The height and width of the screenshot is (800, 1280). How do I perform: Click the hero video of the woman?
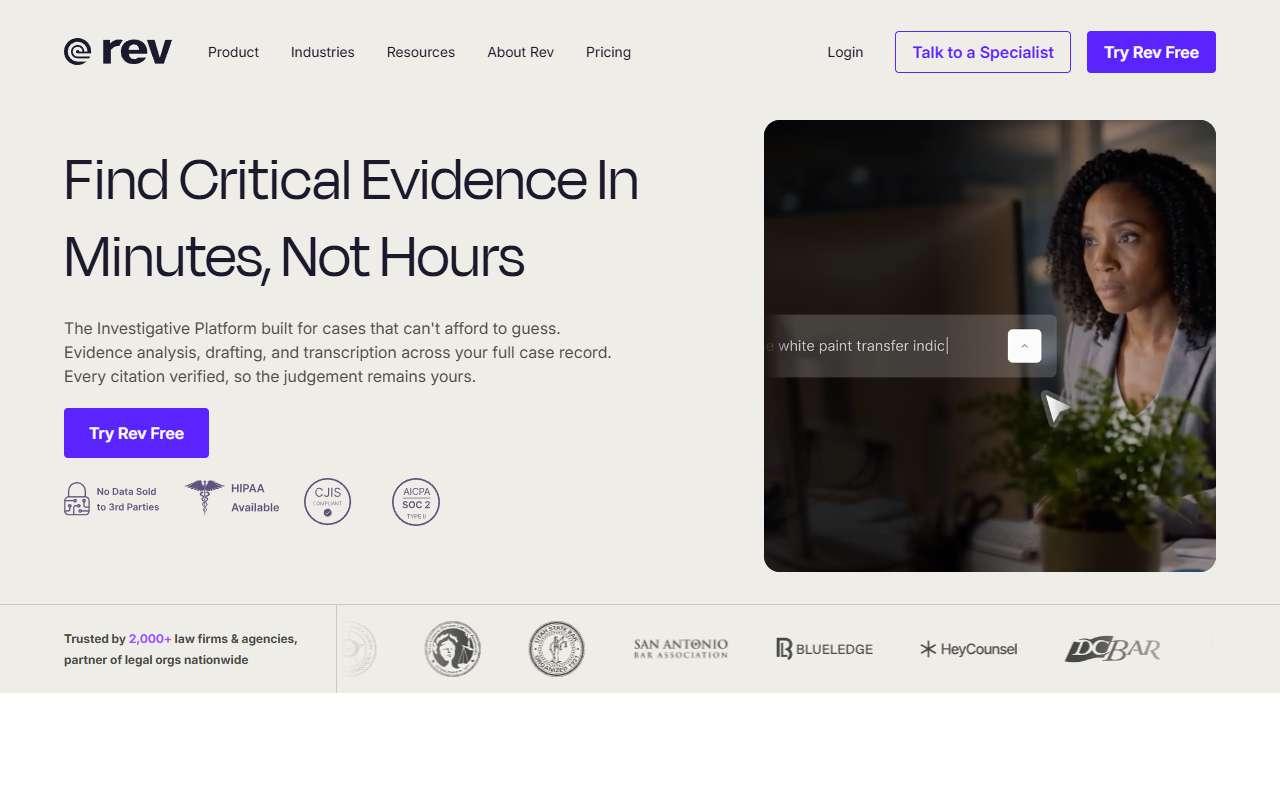tap(990, 346)
